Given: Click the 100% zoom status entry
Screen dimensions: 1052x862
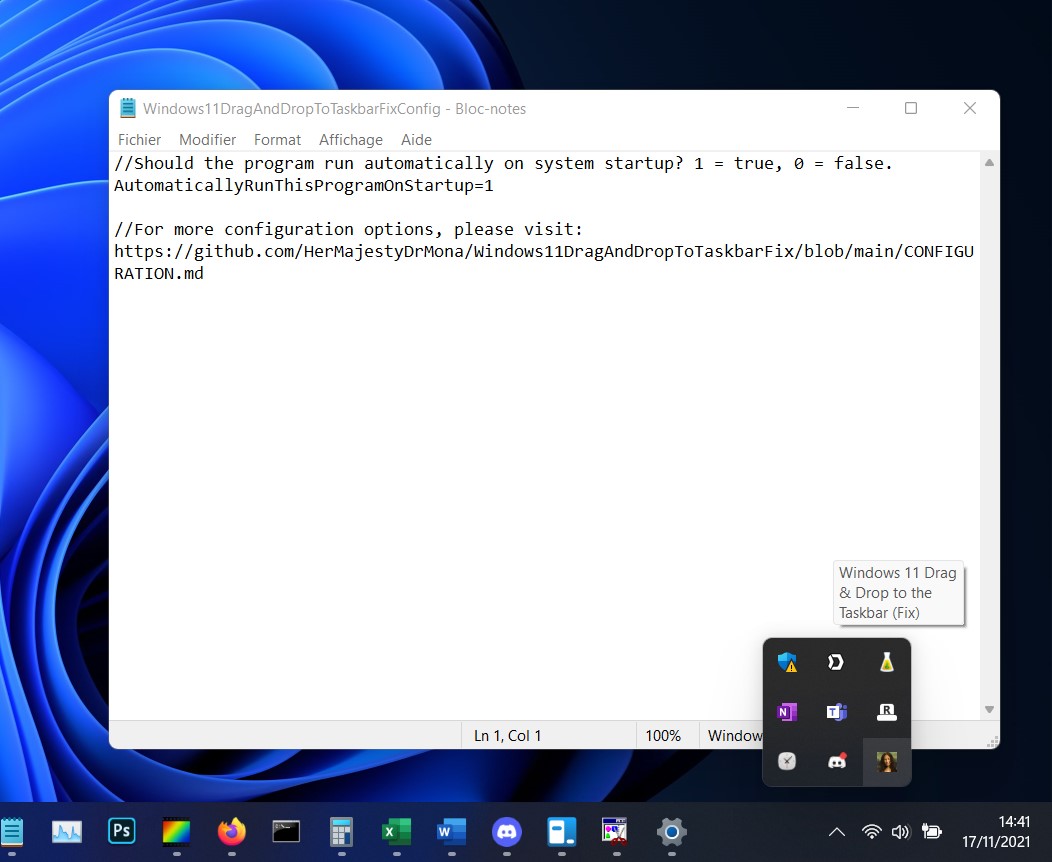Looking at the screenshot, I should pyautogui.click(x=663, y=736).
